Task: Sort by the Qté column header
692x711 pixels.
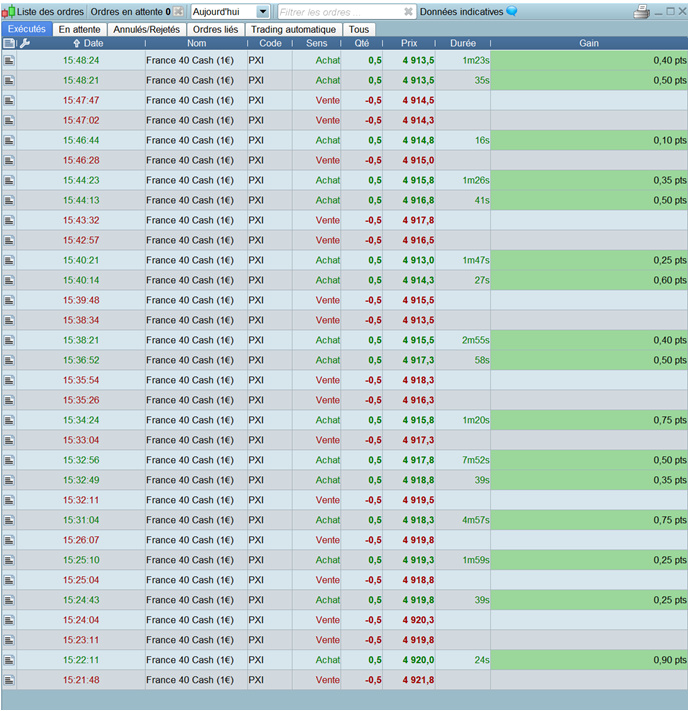Action: point(362,43)
